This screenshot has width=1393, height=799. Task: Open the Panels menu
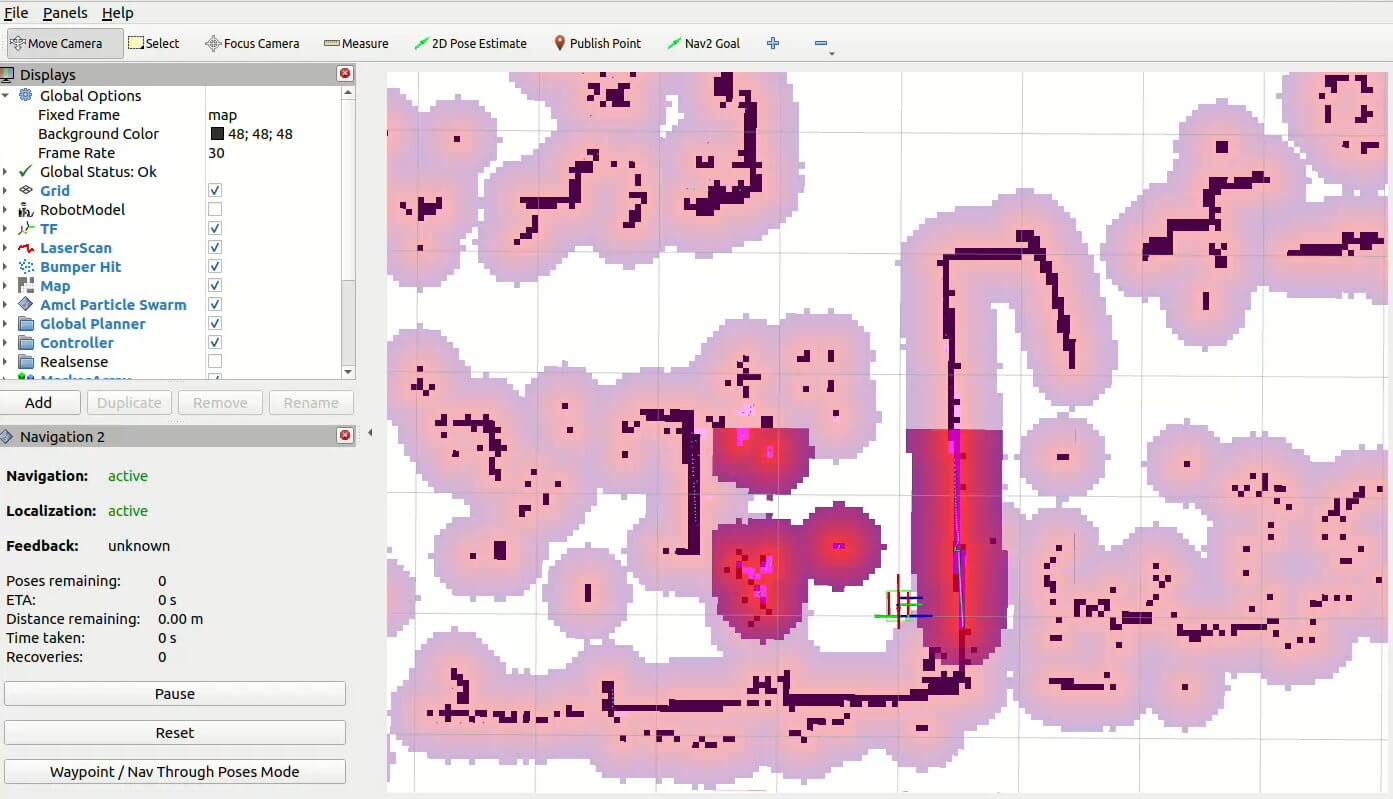click(x=65, y=13)
